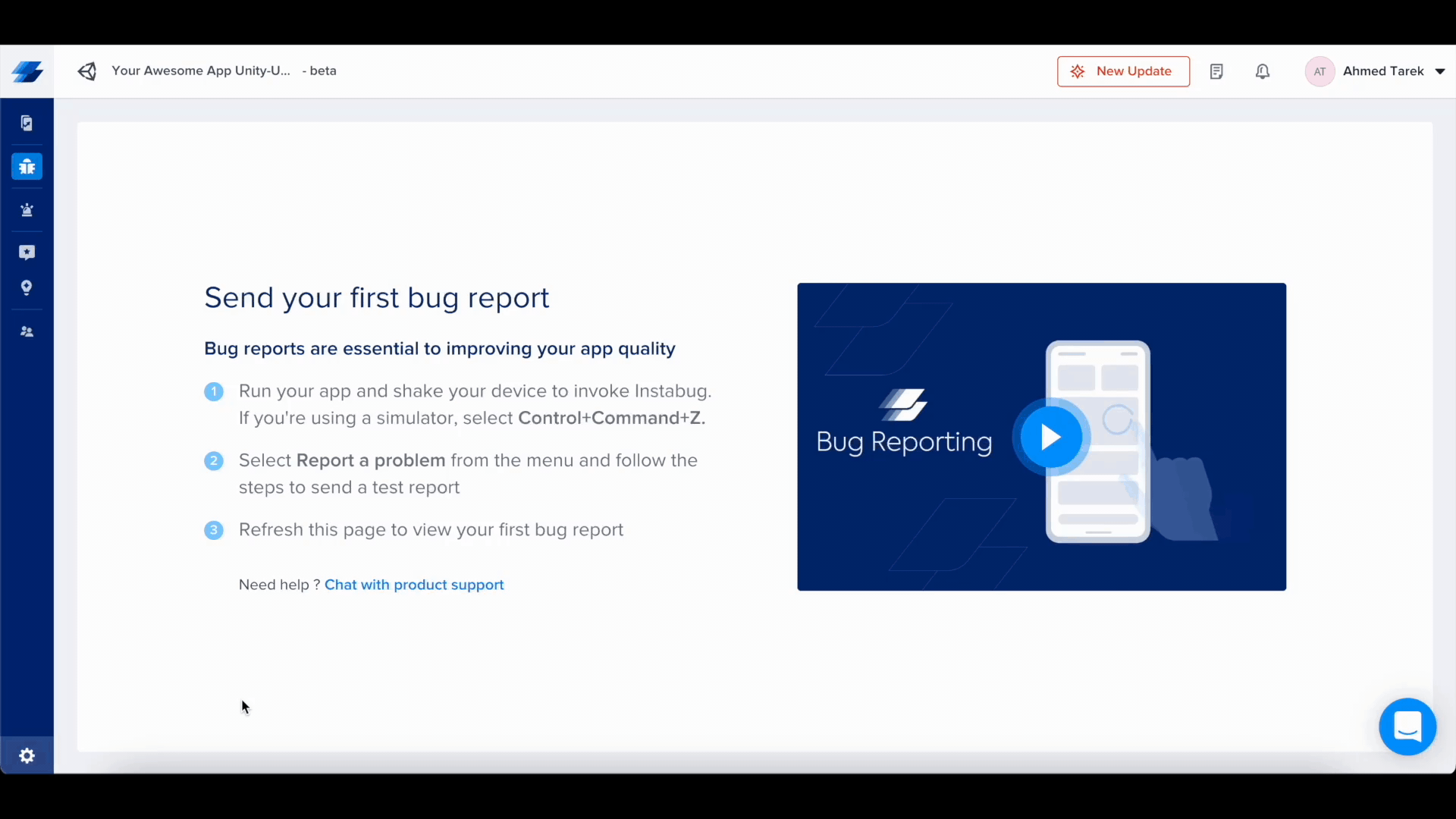
Task: Play the Bug Reporting video
Action: [x=1050, y=437]
